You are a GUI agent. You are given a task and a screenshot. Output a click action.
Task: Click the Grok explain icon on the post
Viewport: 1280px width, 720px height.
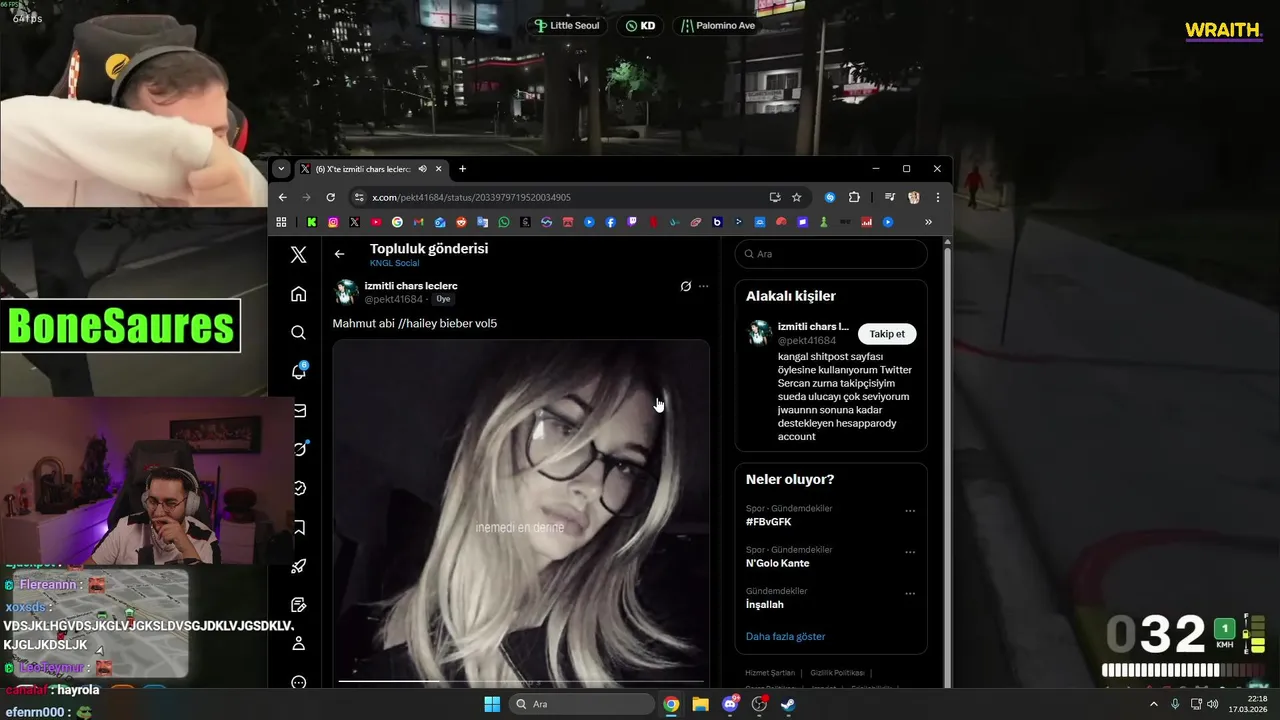pos(686,286)
